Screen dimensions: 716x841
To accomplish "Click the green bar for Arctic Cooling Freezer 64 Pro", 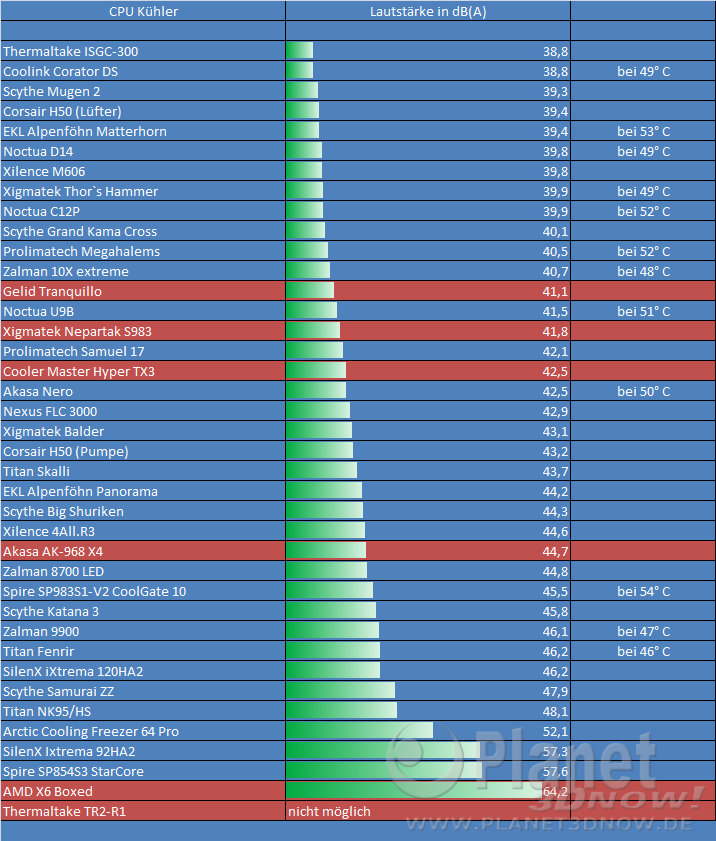I will tap(359, 731).
